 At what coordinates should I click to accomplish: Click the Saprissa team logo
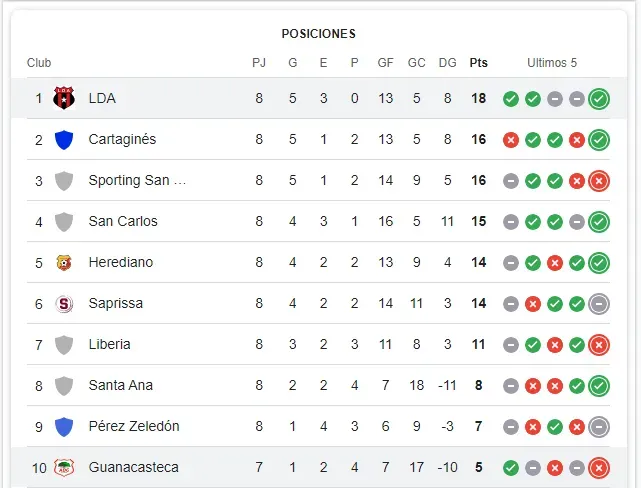[x=64, y=303]
